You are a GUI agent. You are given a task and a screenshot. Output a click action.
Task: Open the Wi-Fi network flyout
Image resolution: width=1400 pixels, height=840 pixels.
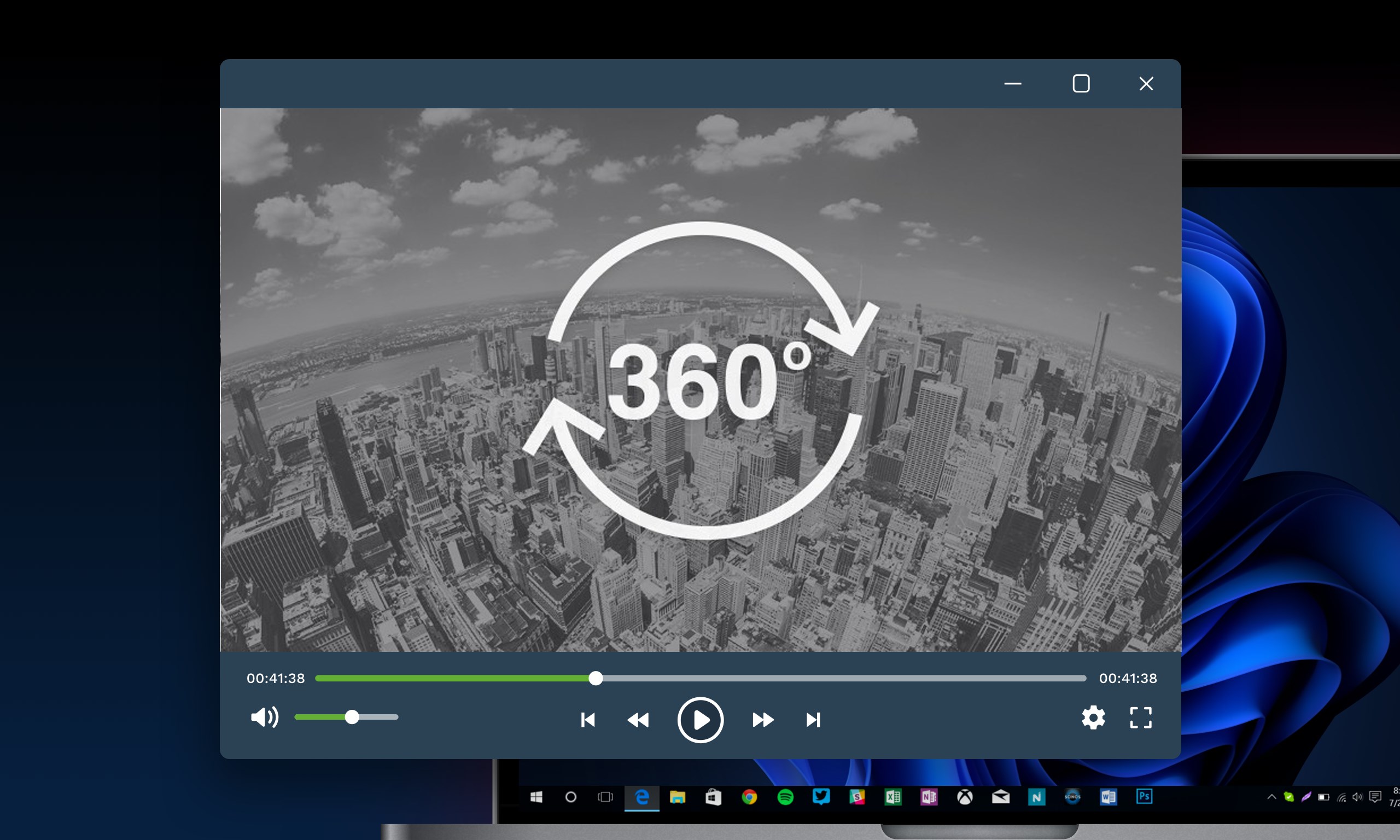[1341, 796]
